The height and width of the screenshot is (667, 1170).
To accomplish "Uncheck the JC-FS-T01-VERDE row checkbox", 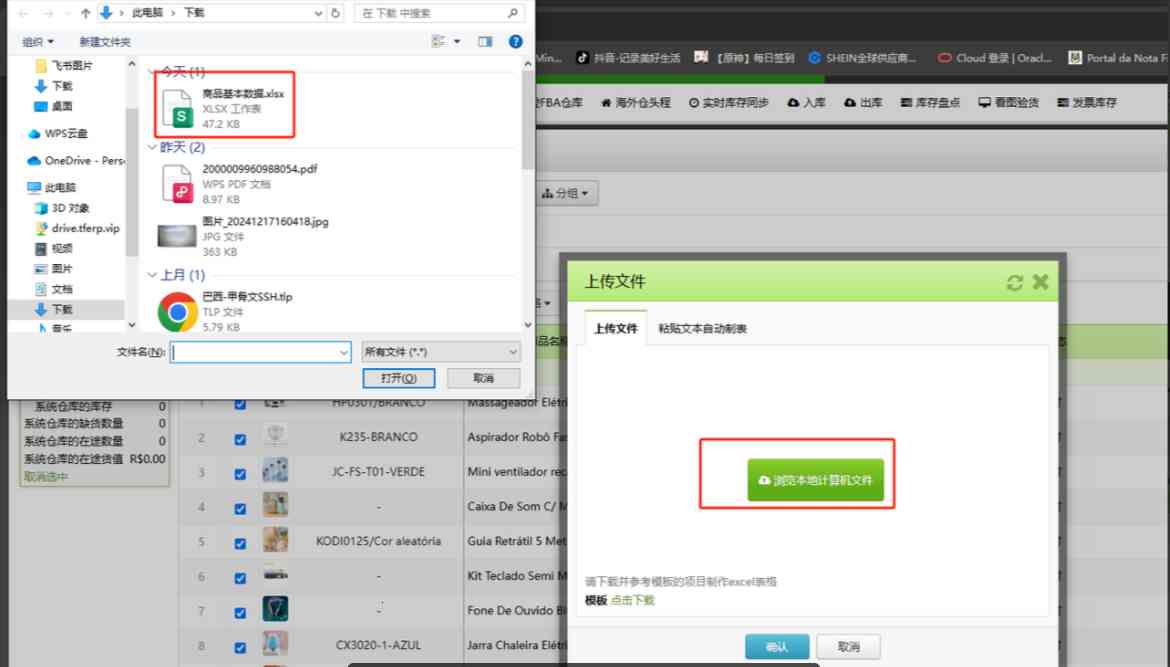I will click(x=240, y=473).
